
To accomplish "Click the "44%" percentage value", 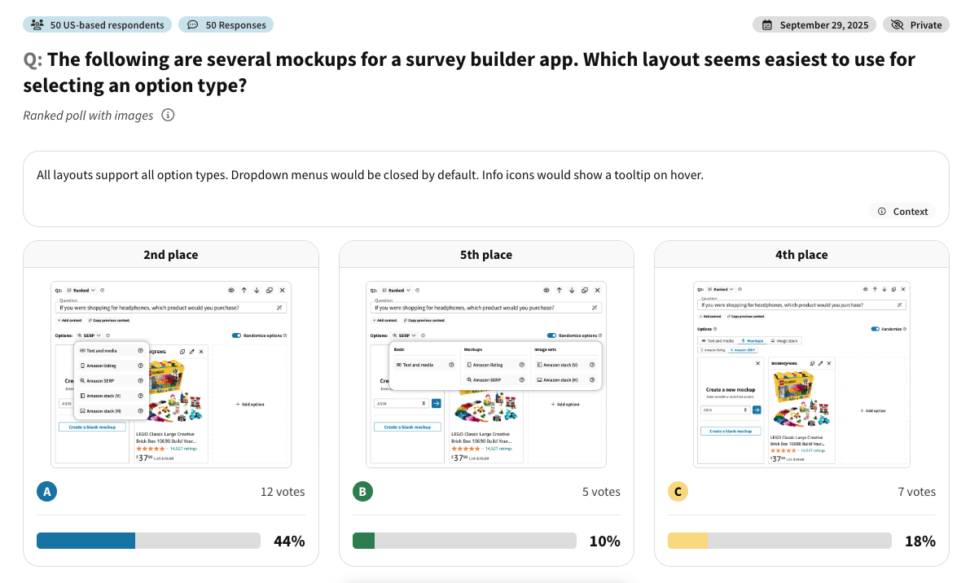I will tap(290, 541).
